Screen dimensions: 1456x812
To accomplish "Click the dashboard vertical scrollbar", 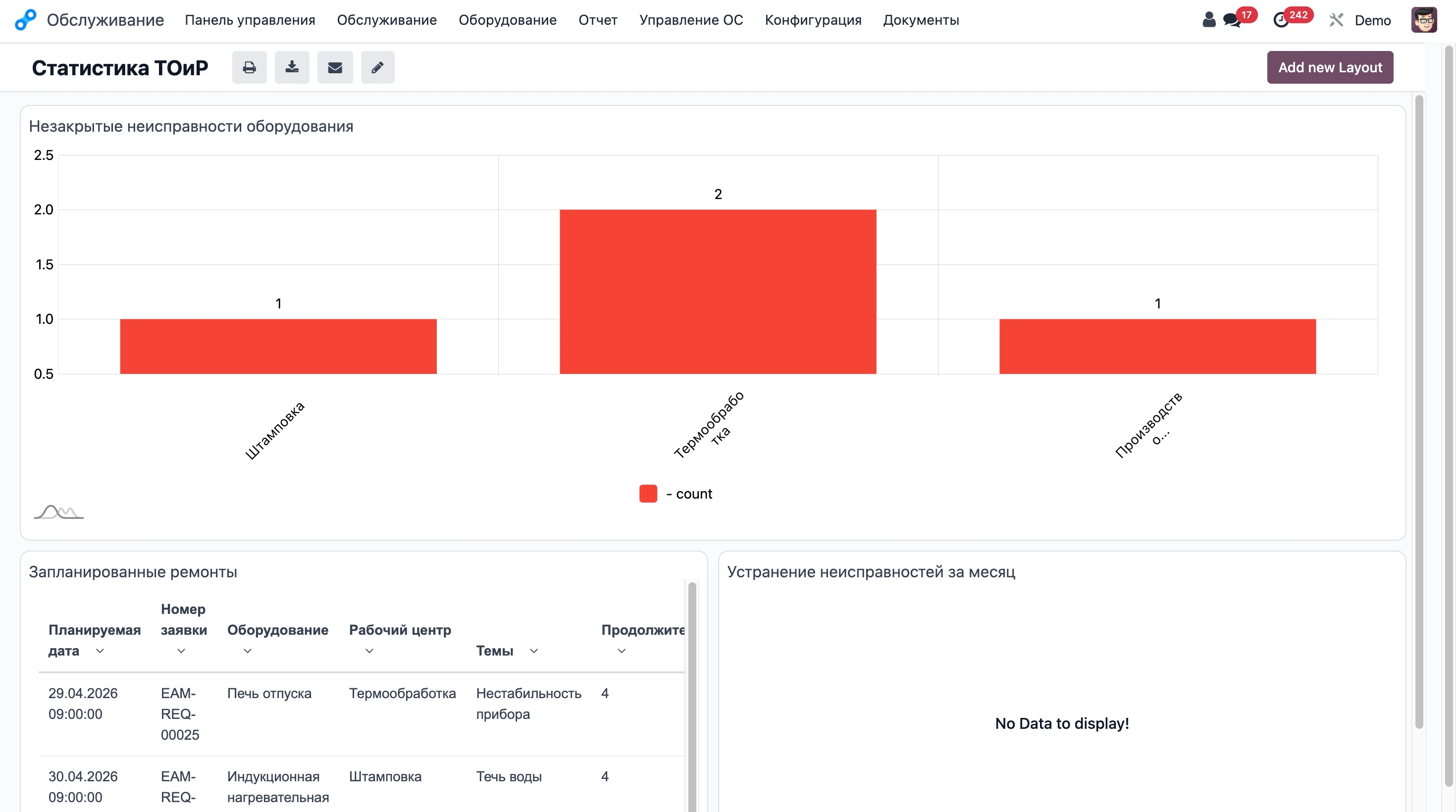I will coord(1419,411).
